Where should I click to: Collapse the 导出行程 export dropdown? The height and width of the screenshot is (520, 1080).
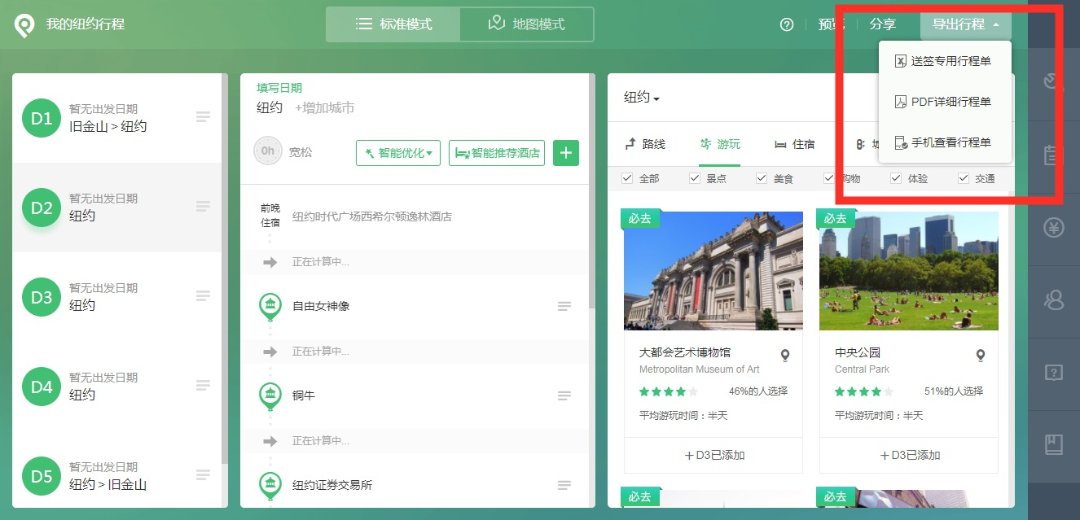pyautogui.click(x=964, y=25)
